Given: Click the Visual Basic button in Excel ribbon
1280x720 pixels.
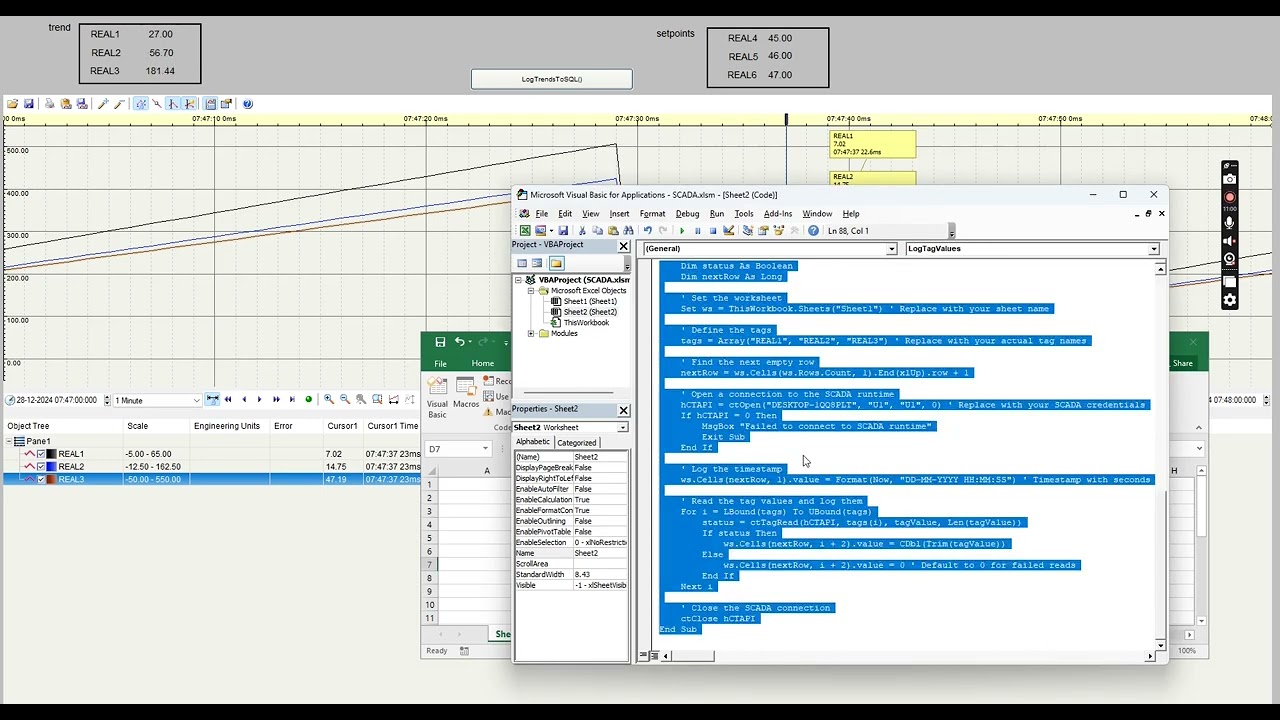Looking at the screenshot, I should pyautogui.click(x=438, y=397).
